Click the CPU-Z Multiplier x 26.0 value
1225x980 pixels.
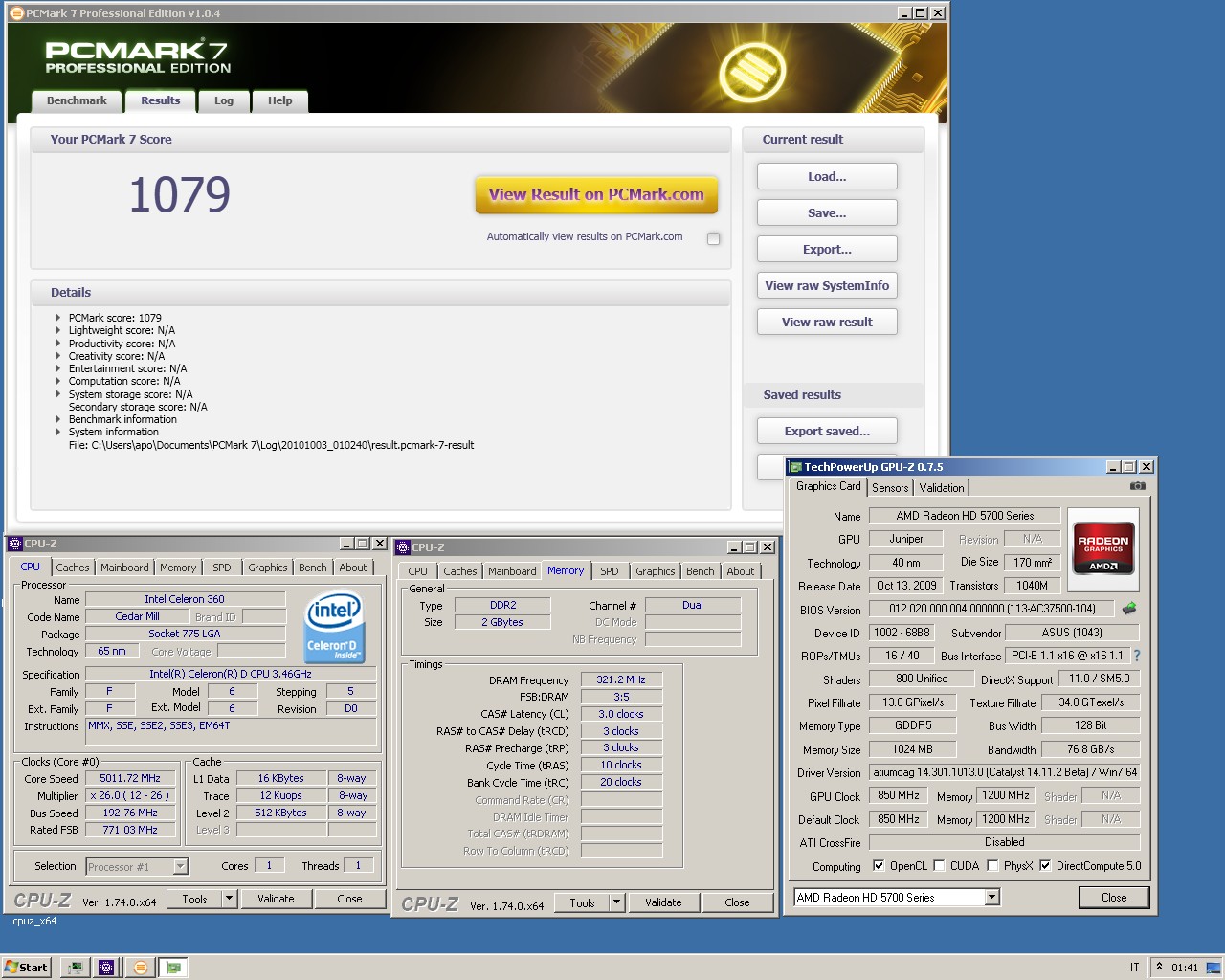coord(130,795)
